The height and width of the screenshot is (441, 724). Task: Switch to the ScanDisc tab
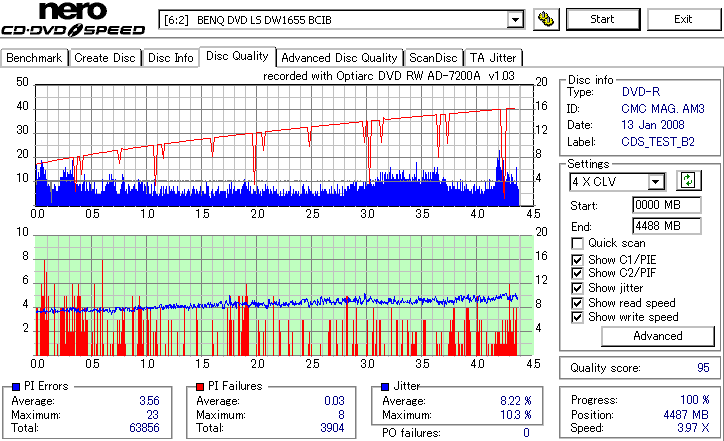[433, 58]
